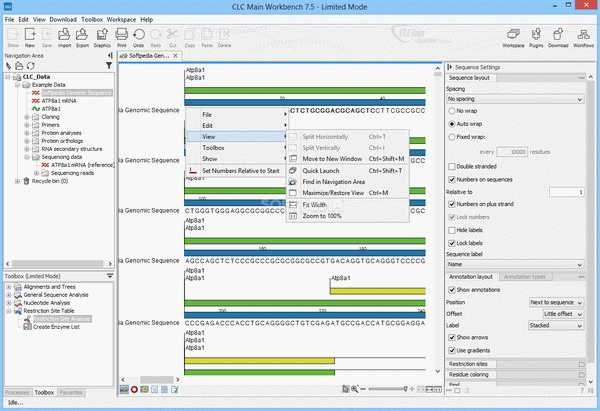Click the New toolbar icon

pyautogui.click(x=30, y=37)
